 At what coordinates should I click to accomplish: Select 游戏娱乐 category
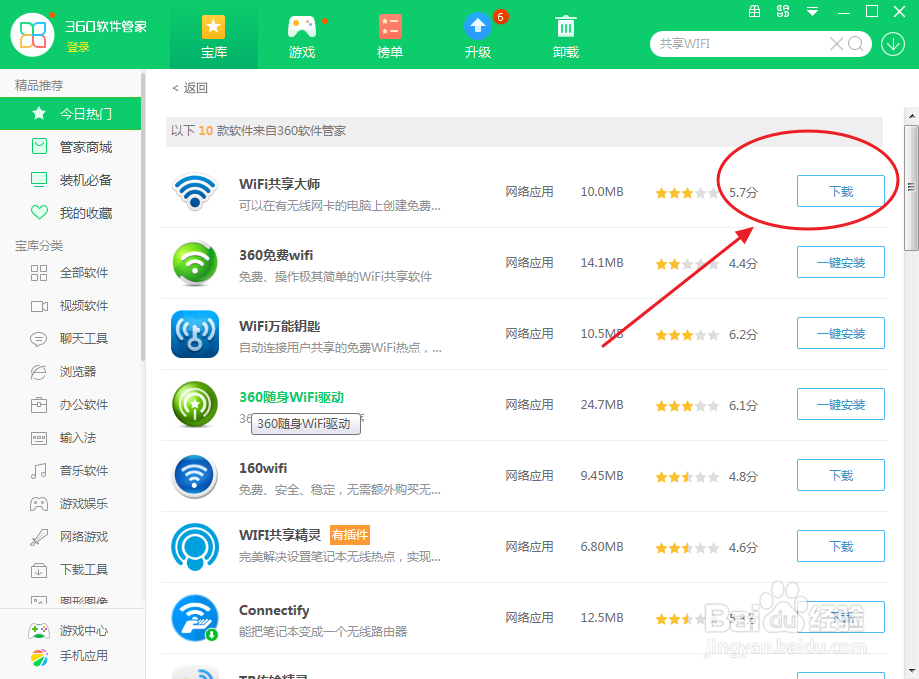pos(70,504)
